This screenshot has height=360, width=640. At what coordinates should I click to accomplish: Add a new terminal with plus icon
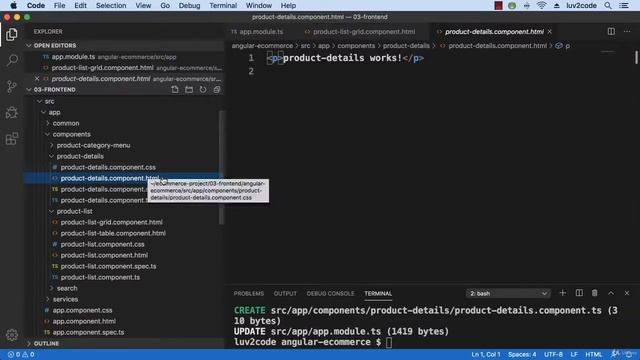[562, 293]
